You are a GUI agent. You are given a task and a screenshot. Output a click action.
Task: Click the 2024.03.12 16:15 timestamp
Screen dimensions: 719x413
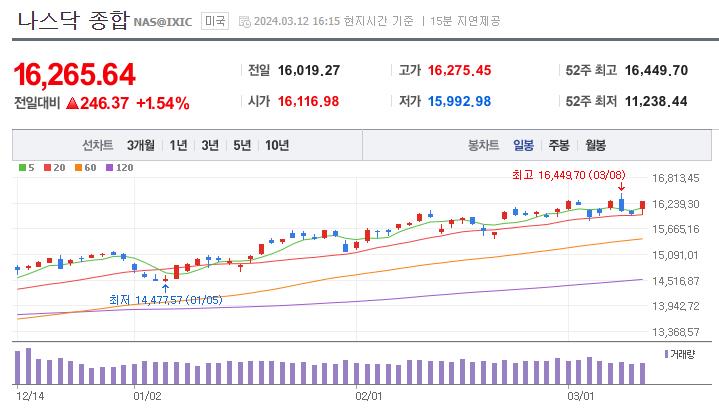point(297,21)
